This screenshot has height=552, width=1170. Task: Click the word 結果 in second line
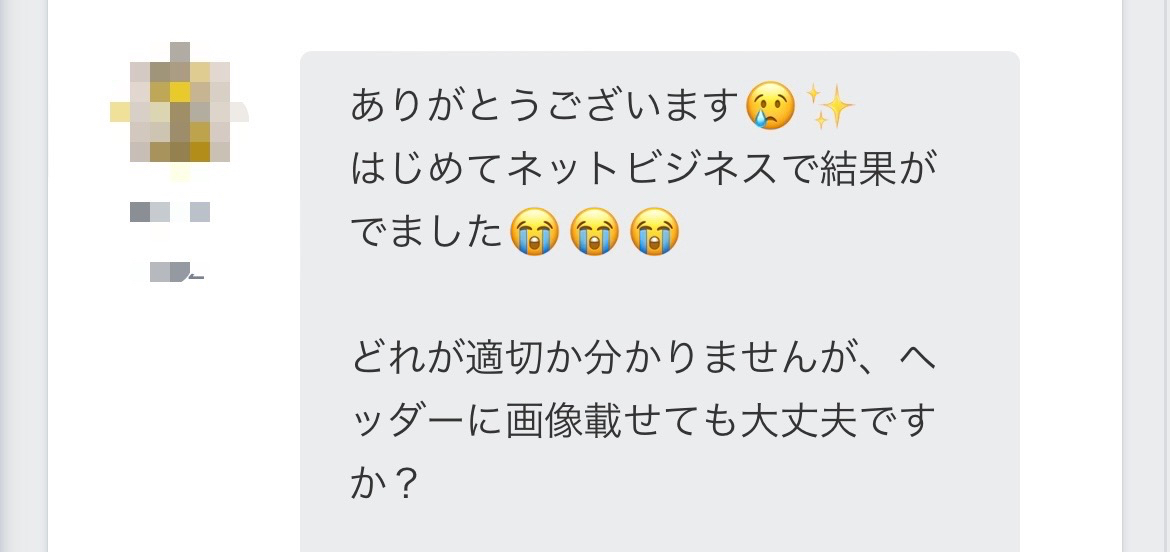858,169
